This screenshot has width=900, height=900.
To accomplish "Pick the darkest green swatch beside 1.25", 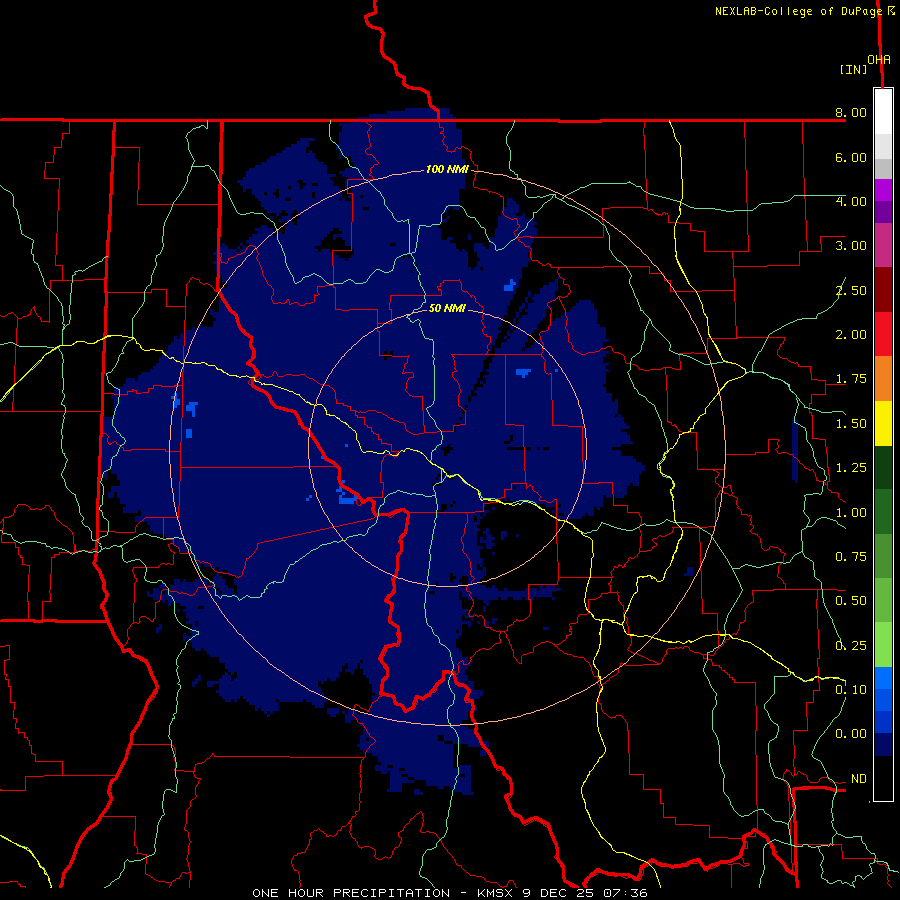I will click(883, 468).
